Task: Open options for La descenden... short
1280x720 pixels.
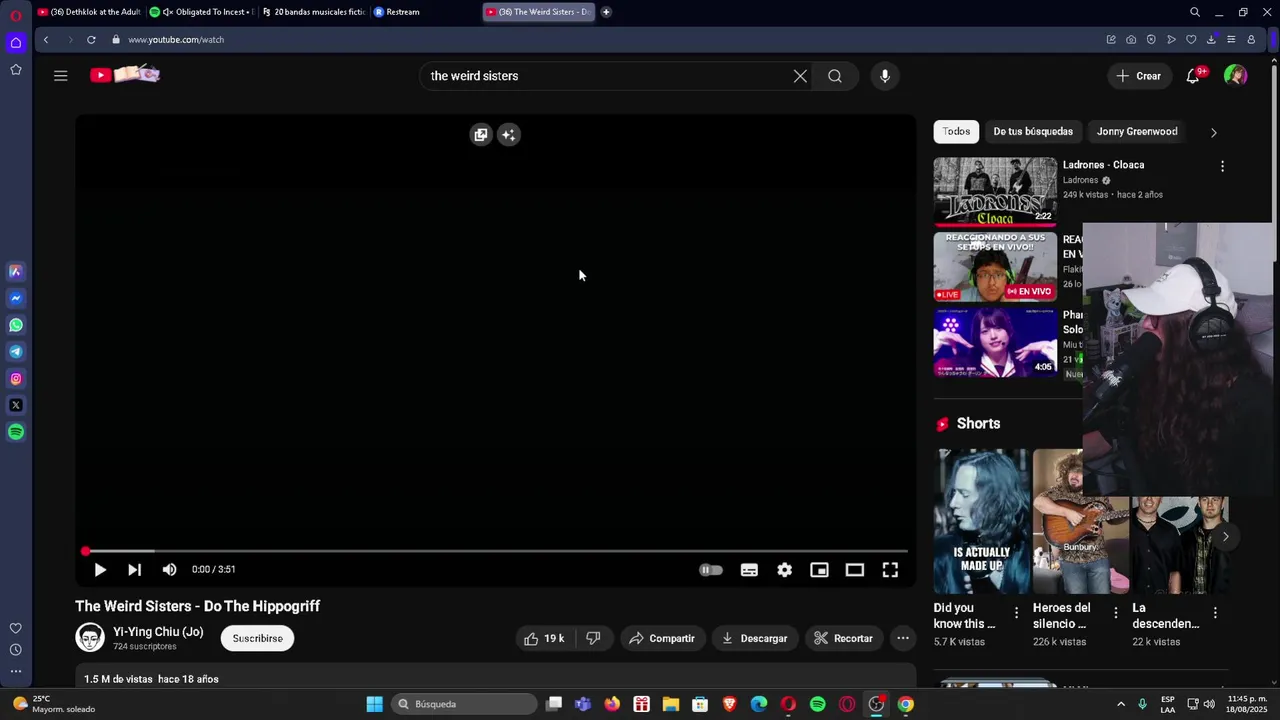Action: pos(1215,613)
